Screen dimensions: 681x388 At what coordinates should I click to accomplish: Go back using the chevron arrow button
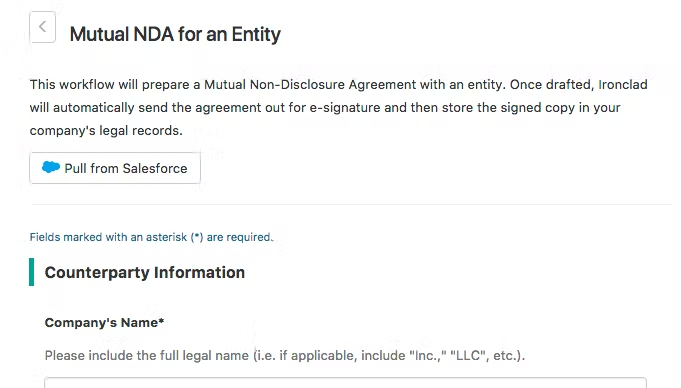(x=43, y=27)
